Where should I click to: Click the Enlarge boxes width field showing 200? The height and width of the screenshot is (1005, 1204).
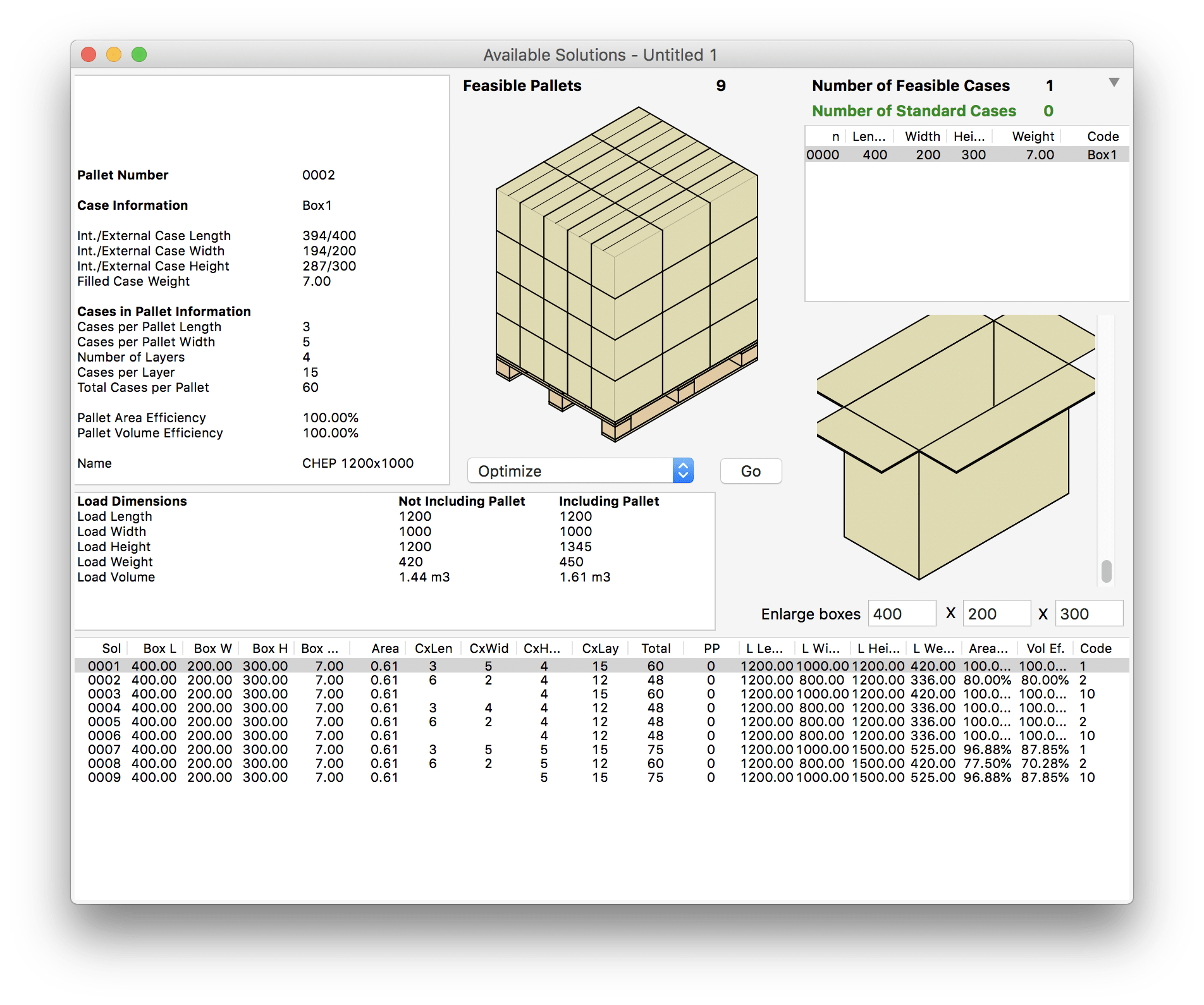pyautogui.click(x=997, y=613)
